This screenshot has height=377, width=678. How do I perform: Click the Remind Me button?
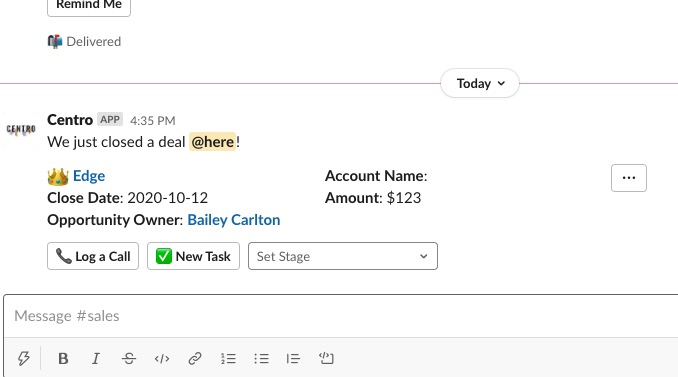tap(89, 5)
